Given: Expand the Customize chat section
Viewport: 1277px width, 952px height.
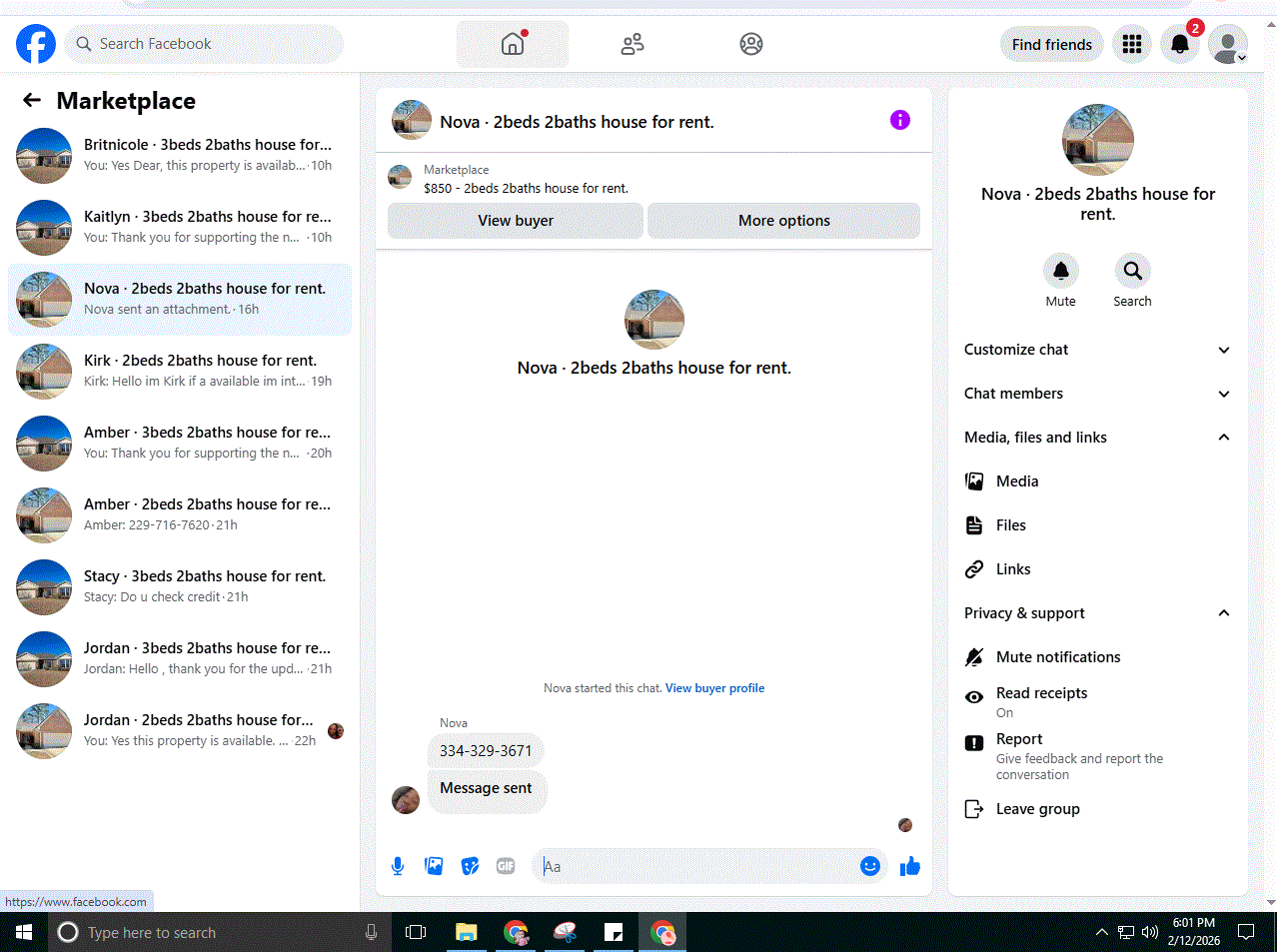Looking at the screenshot, I should coord(1097,350).
